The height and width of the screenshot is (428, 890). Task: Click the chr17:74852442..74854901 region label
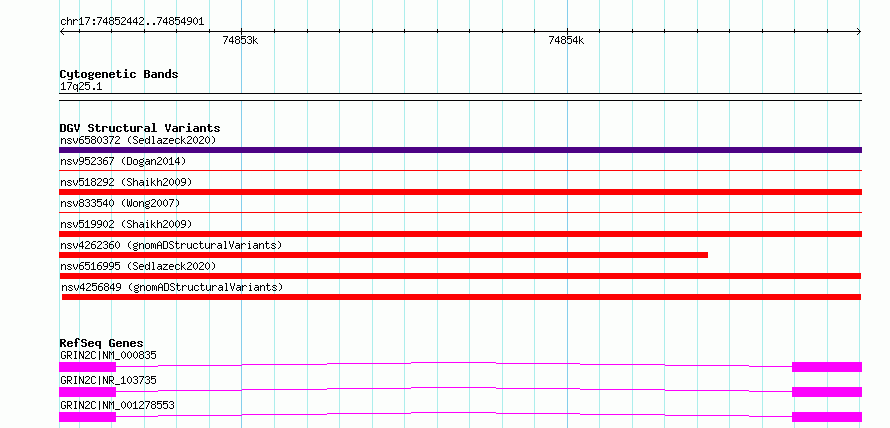click(132, 22)
